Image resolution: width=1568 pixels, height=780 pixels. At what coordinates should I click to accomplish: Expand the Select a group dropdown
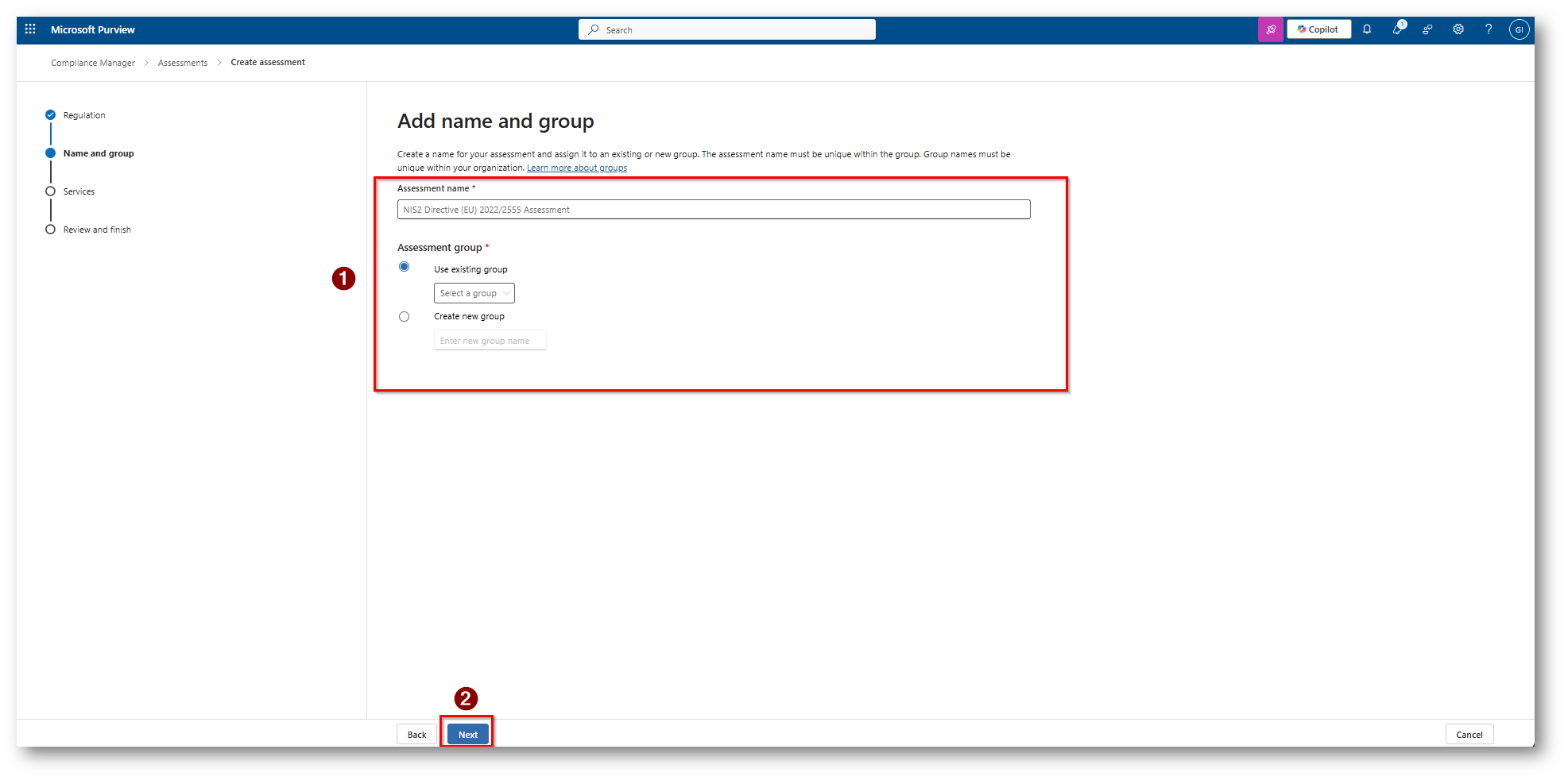tap(474, 293)
